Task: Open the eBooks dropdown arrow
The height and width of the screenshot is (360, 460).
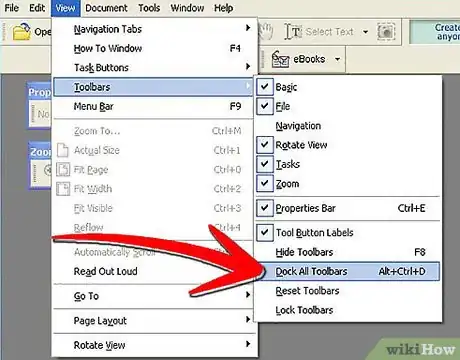Action: [x=338, y=59]
